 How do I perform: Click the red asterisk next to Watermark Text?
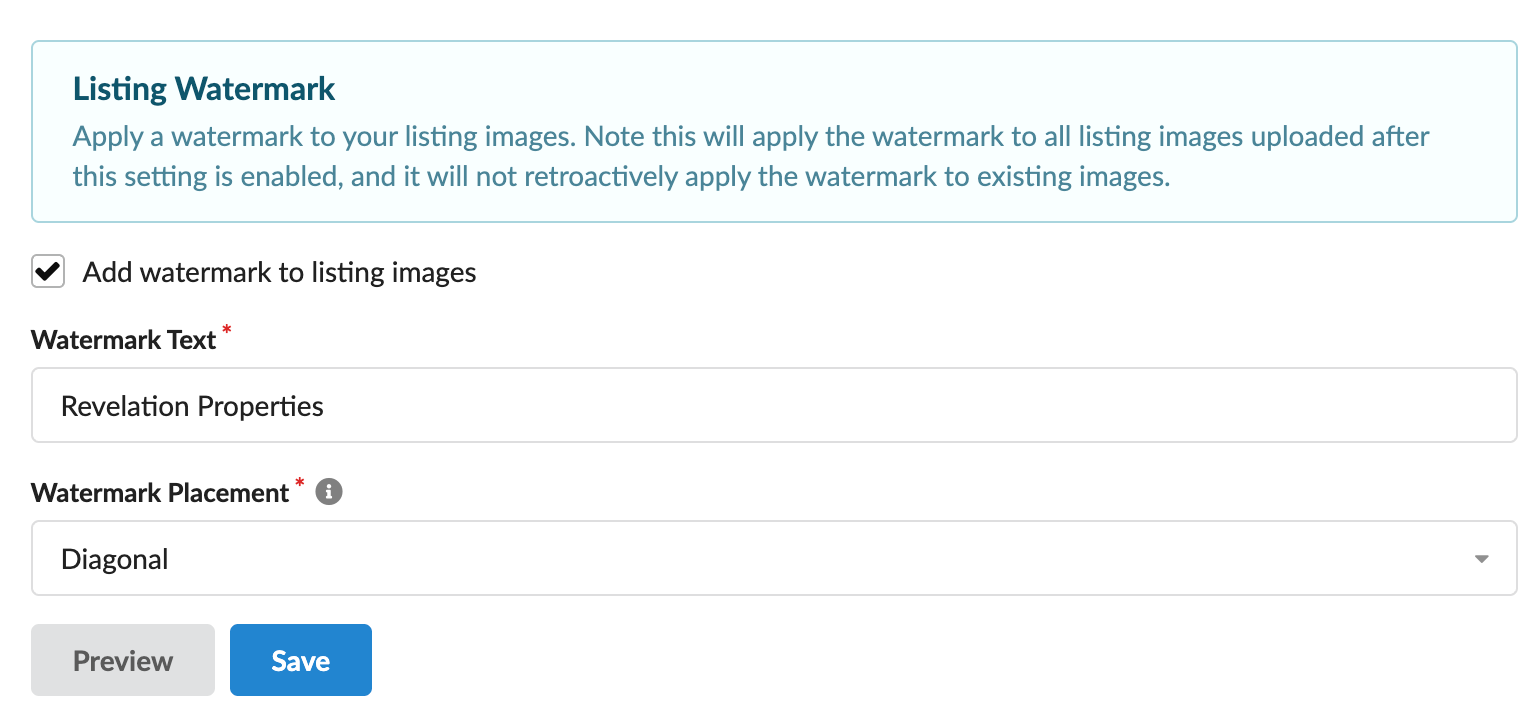226,331
